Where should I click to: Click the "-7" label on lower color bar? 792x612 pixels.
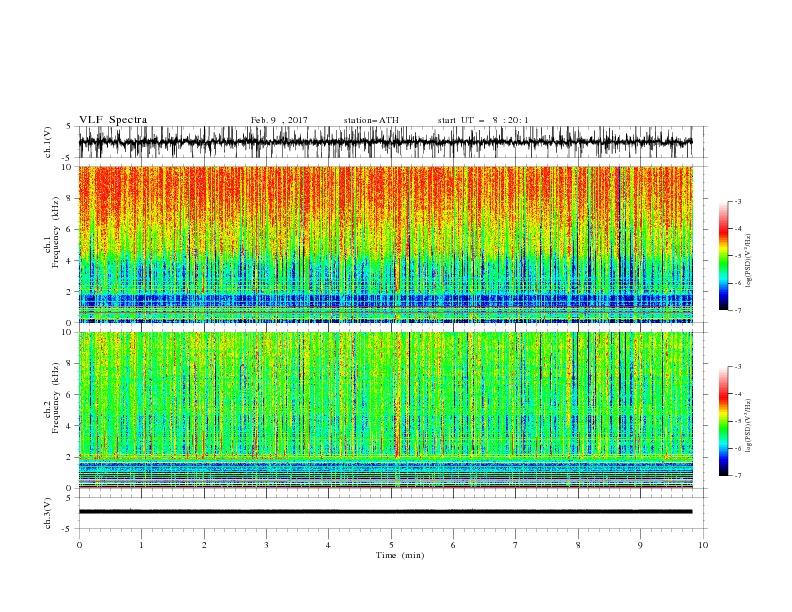coord(737,476)
